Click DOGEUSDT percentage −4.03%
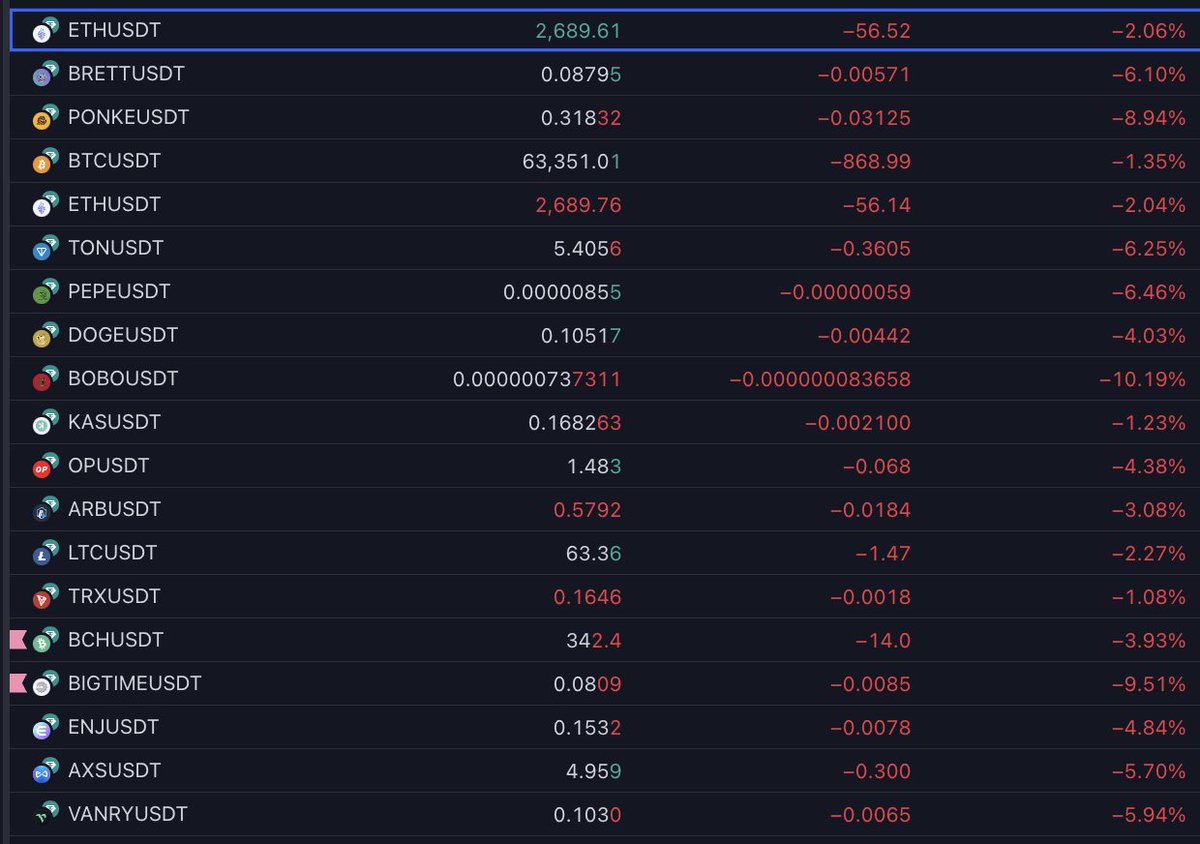This screenshot has height=844, width=1200. click(x=1148, y=335)
